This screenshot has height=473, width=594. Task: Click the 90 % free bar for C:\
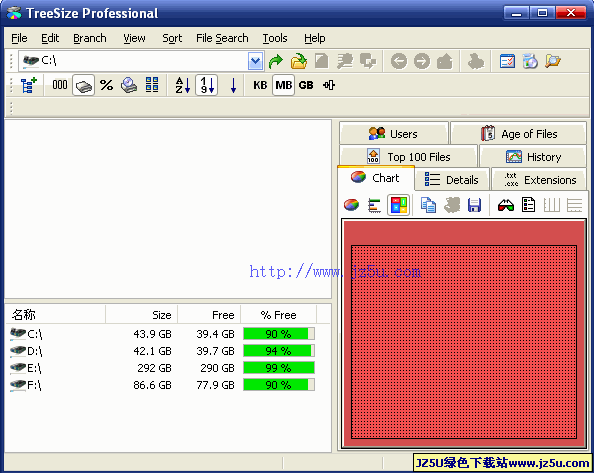(279, 334)
